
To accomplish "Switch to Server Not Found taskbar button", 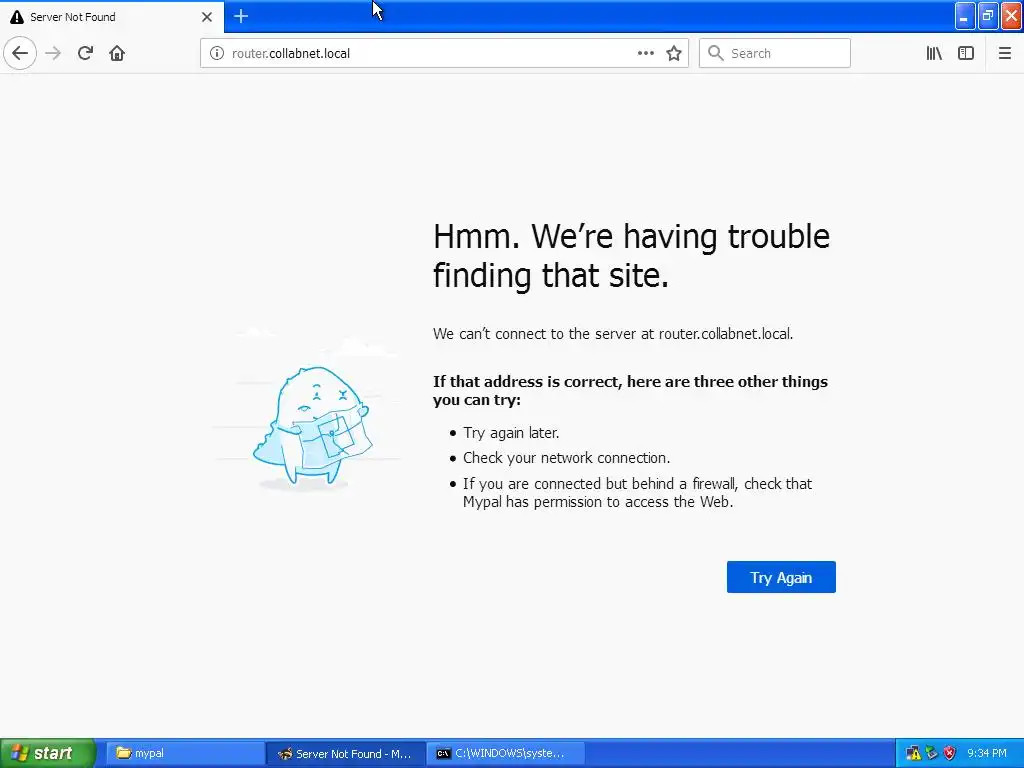I will 345,753.
